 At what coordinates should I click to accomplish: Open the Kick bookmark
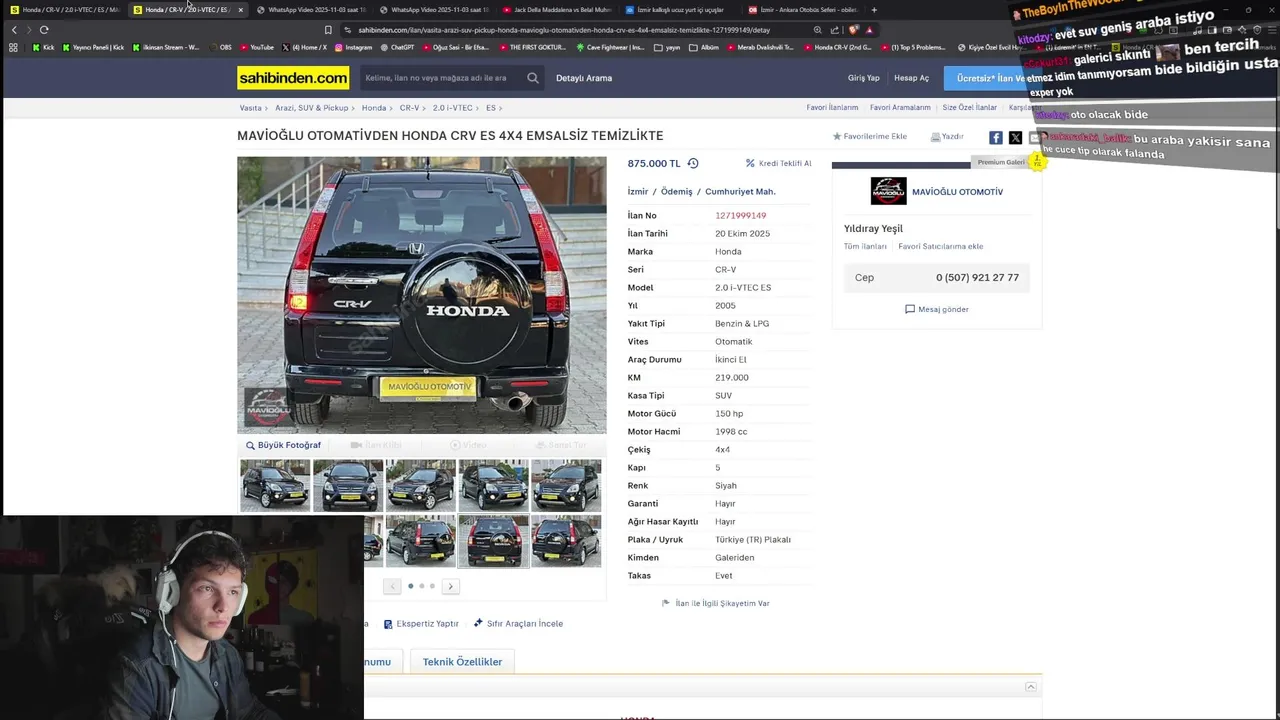(43, 47)
